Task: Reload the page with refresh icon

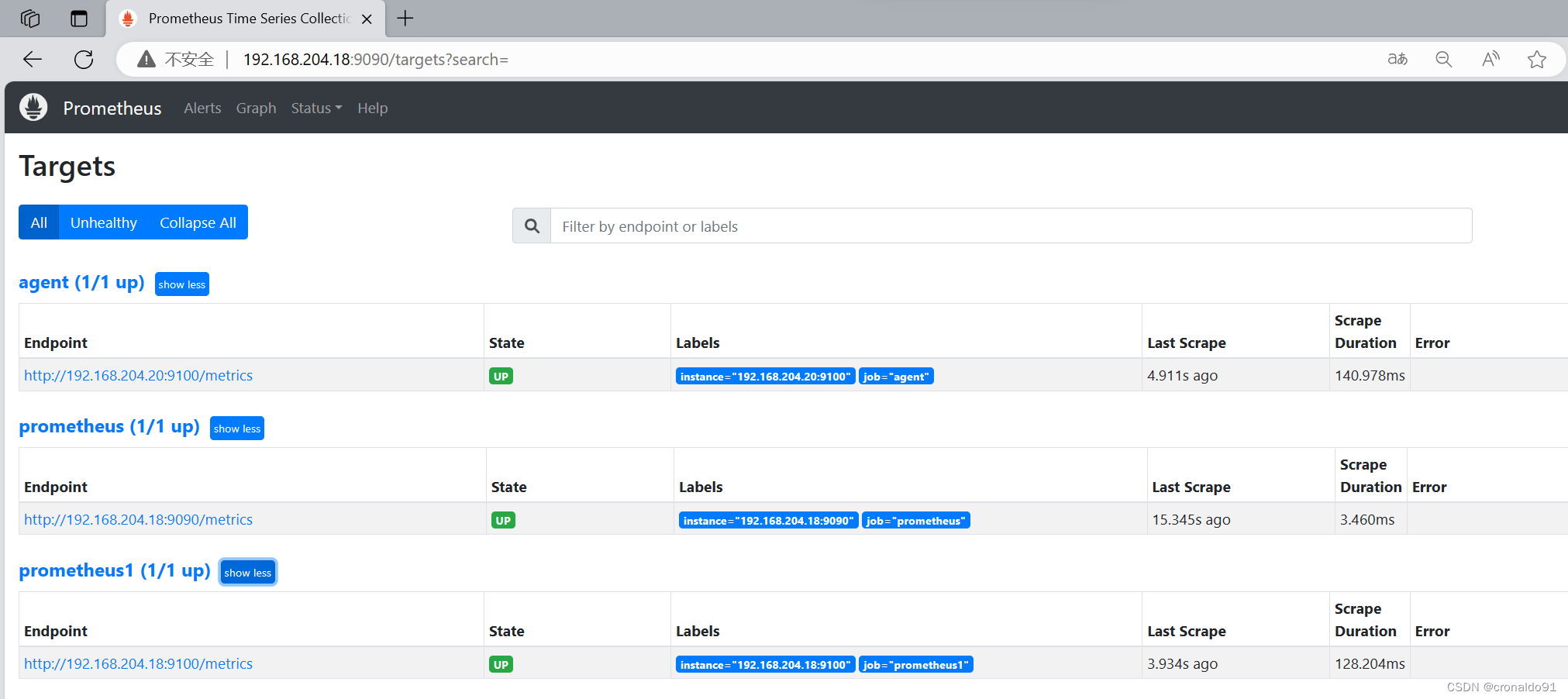Action: 84,59
